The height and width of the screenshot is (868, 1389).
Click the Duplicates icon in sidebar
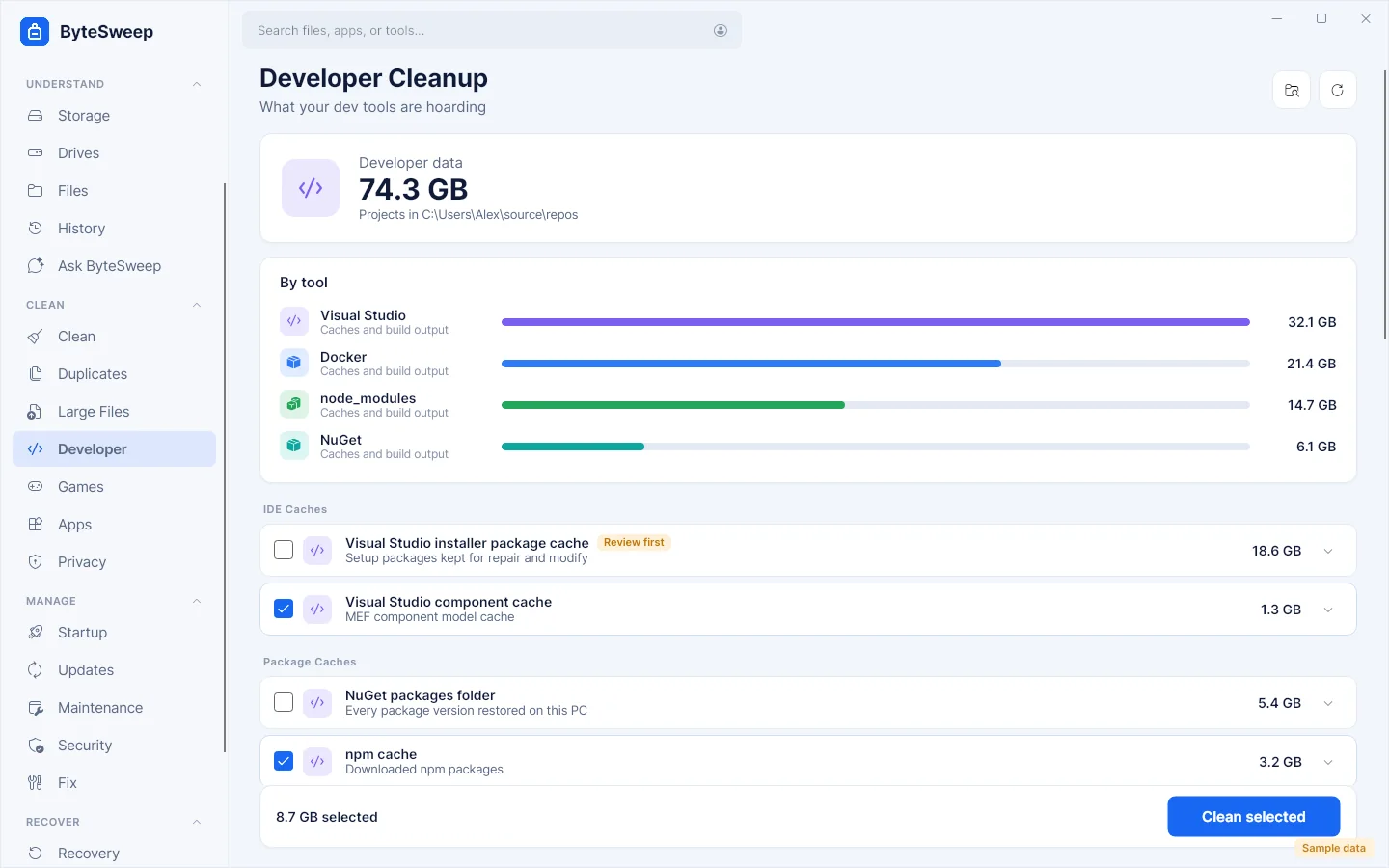[x=36, y=374]
